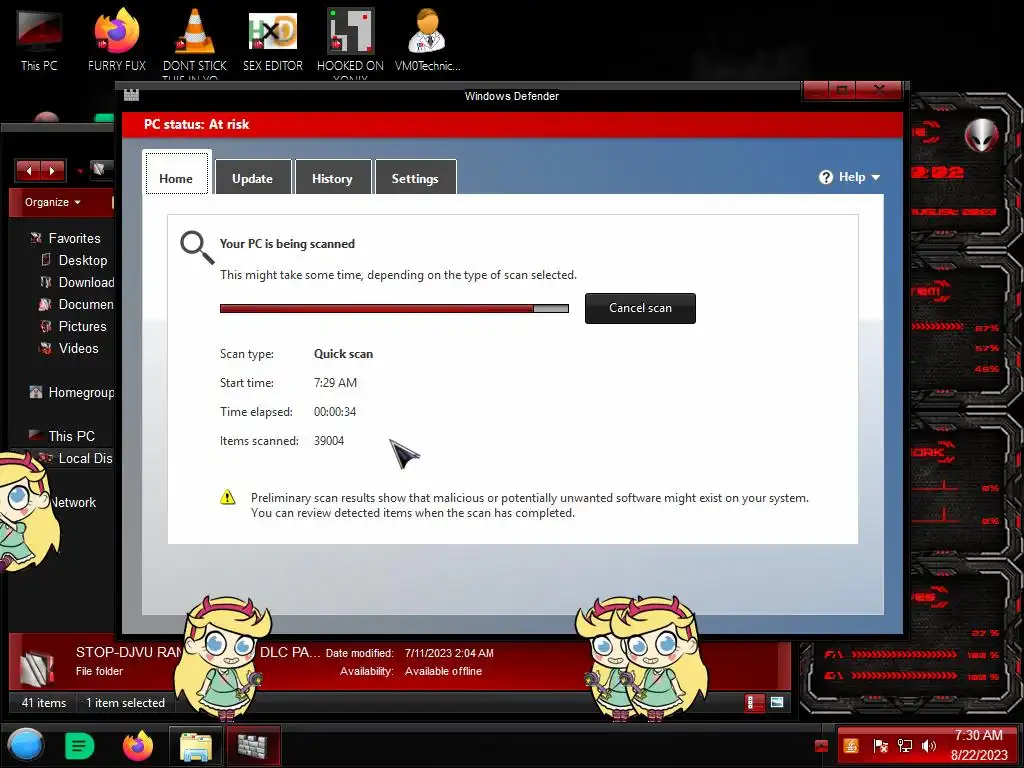Switch to the Home tab
Screen dimensions: 1024x768
tap(176, 174)
